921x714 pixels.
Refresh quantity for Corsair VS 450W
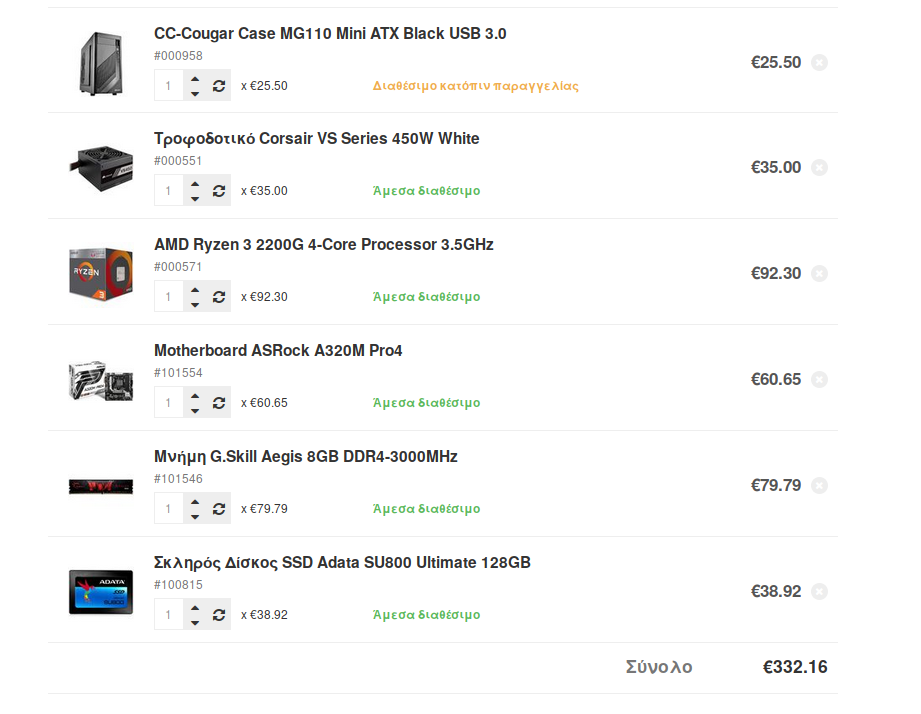[x=219, y=191]
